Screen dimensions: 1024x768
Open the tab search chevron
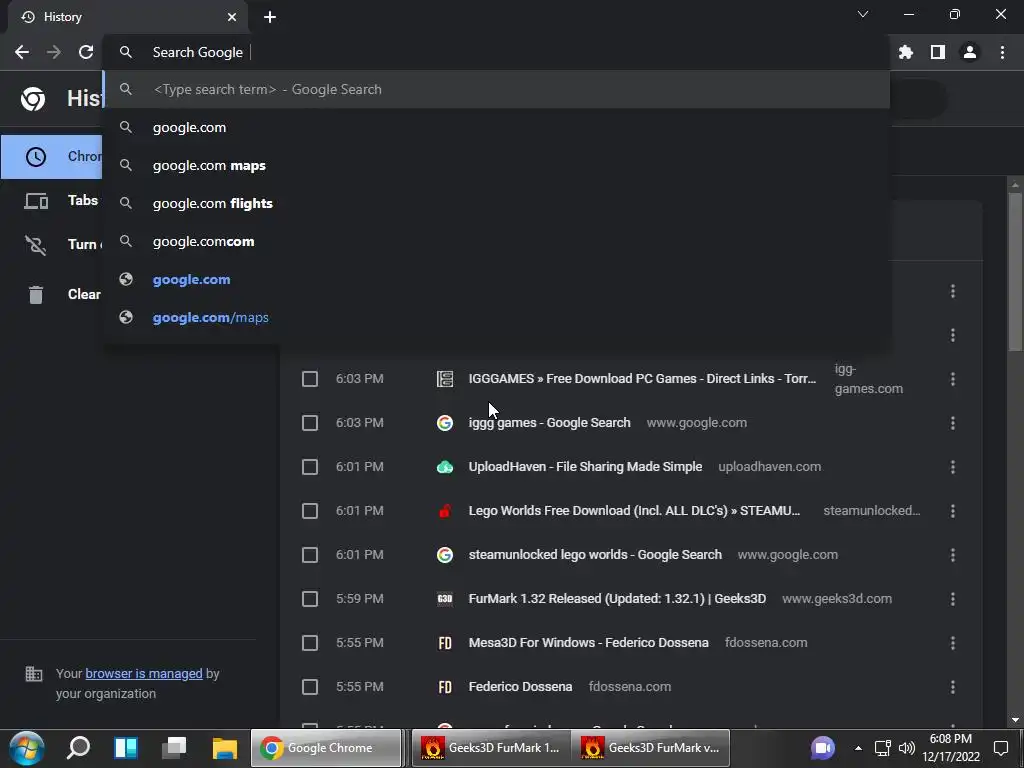(x=863, y=14)
